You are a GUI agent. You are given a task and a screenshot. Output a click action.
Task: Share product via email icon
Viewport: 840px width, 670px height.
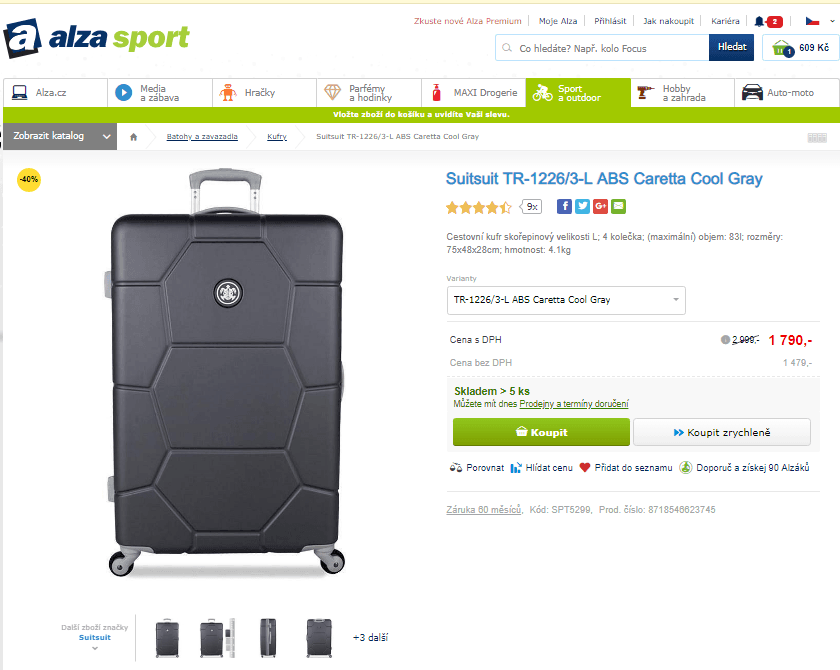pyautogui.click(x=618, y=206)
